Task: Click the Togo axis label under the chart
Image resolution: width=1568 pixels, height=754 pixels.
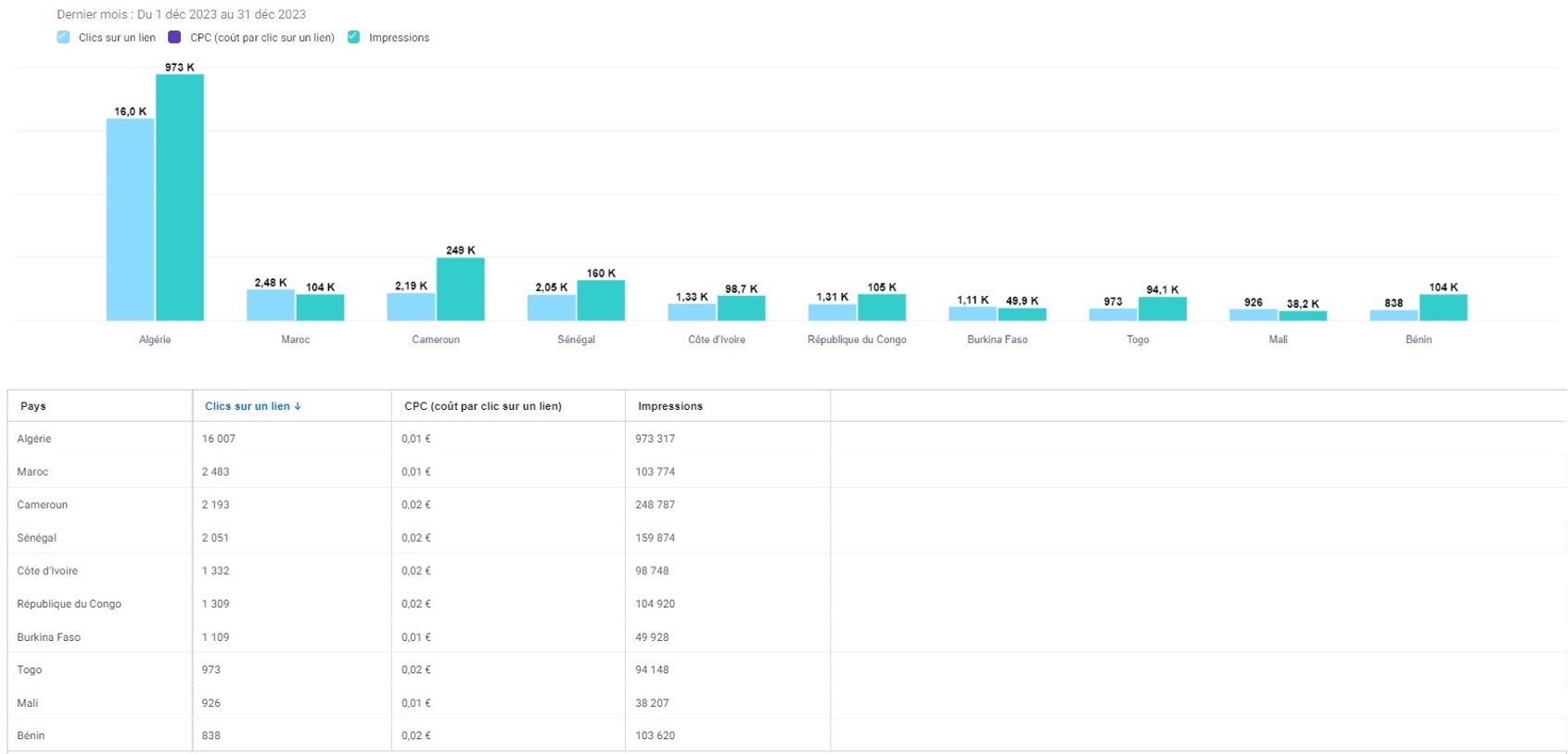Action: 1138,339
